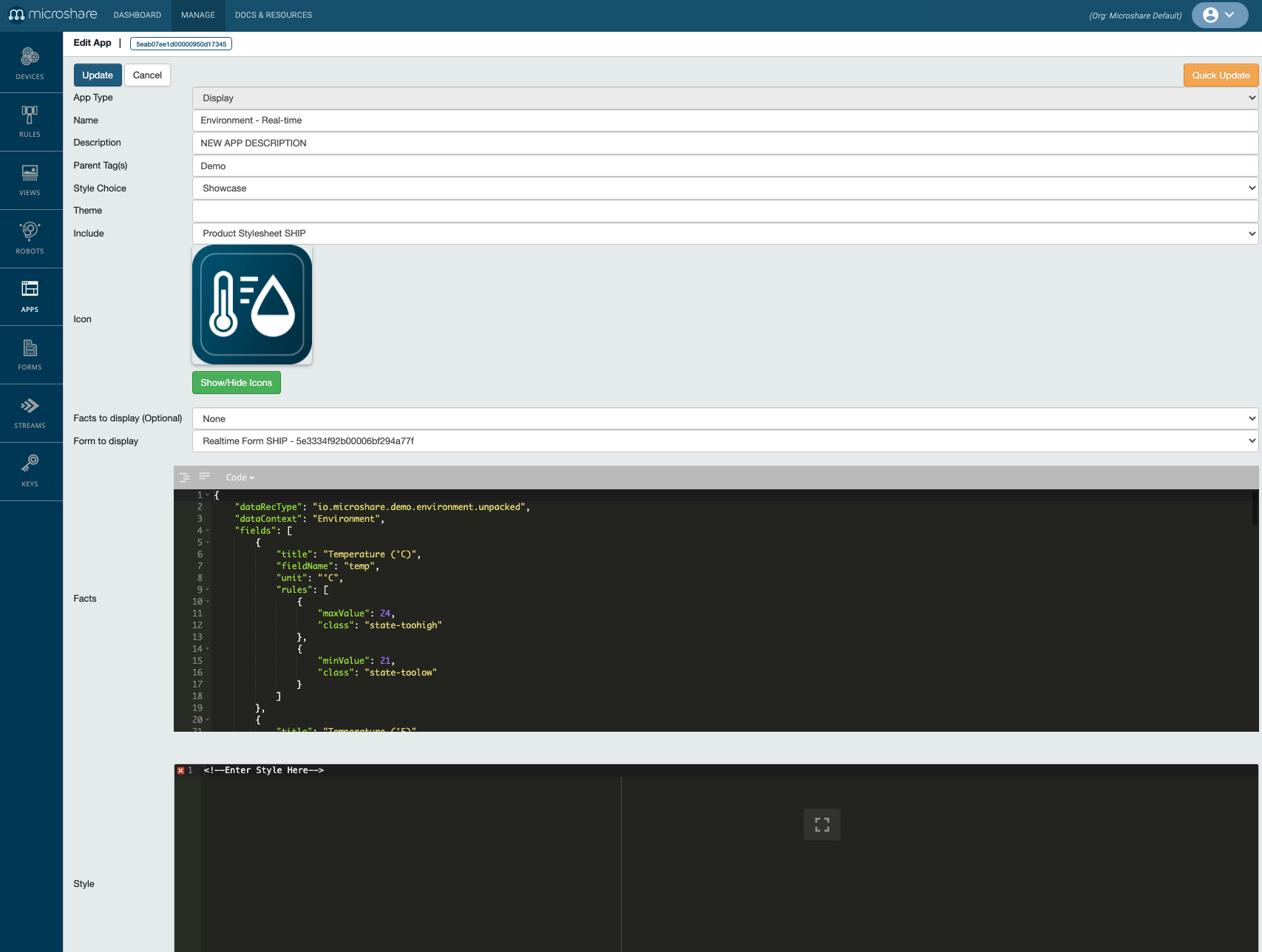Viewport: 1262px width, 952px height.
Task: Click the Description input field
Action: tap(725, 143)
